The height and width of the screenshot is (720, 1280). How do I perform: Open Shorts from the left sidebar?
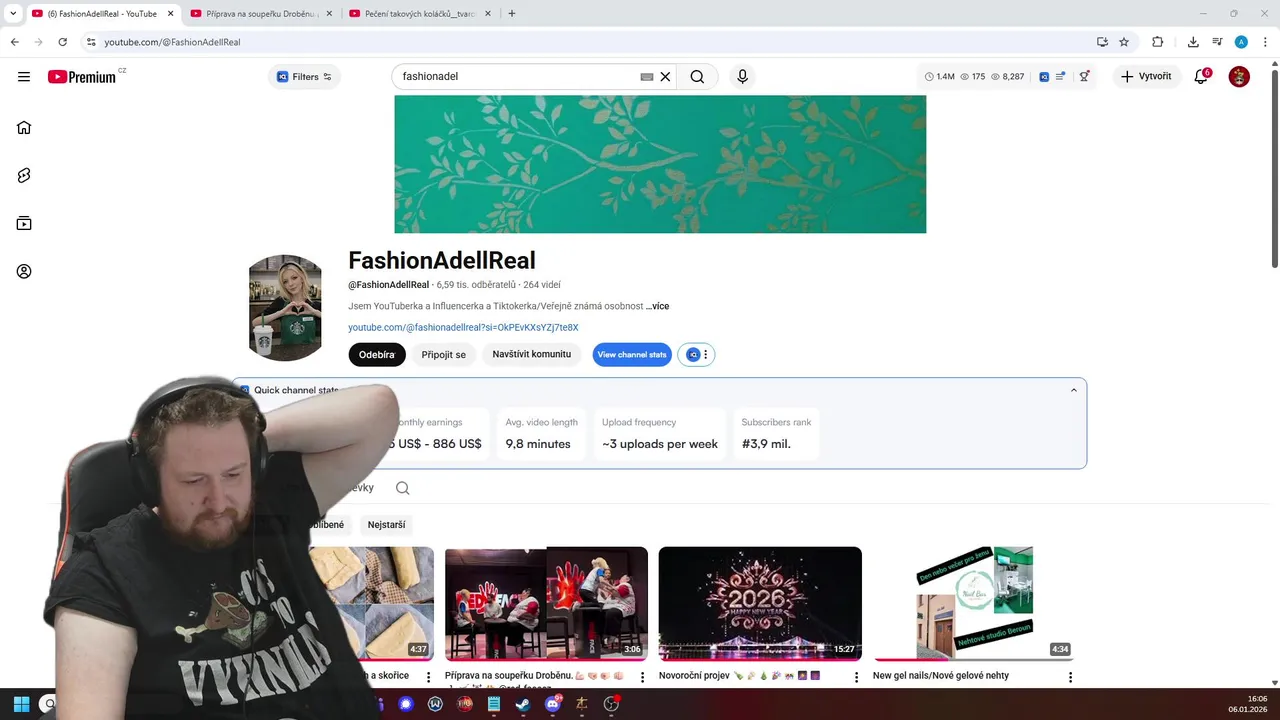click(x=24, y=175)
